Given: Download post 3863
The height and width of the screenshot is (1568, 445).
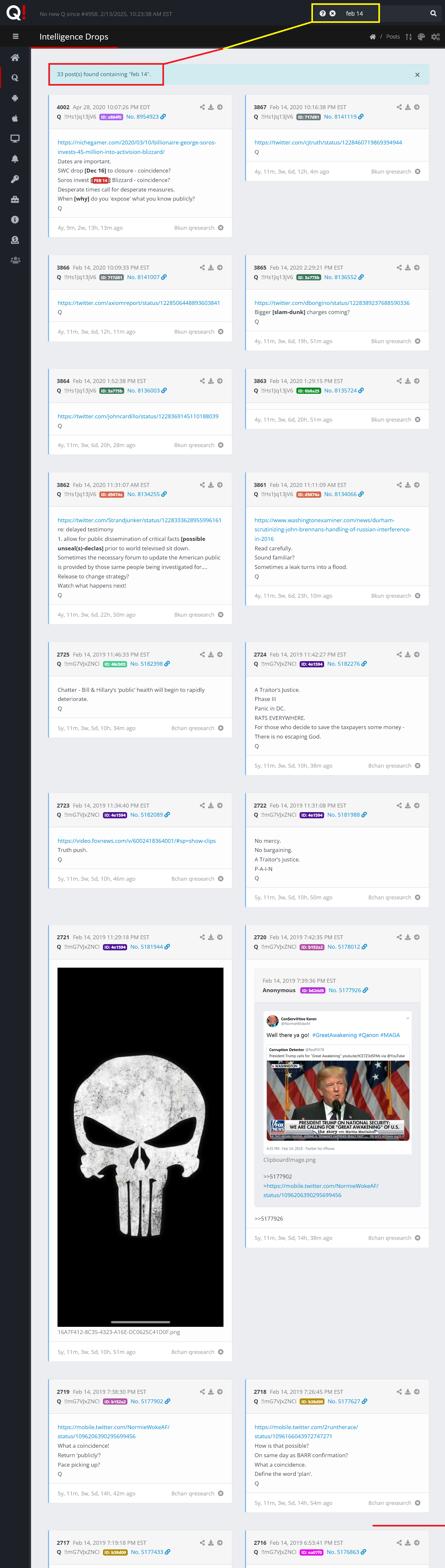Looking at the screenshot, I should (x=408, y=381).
